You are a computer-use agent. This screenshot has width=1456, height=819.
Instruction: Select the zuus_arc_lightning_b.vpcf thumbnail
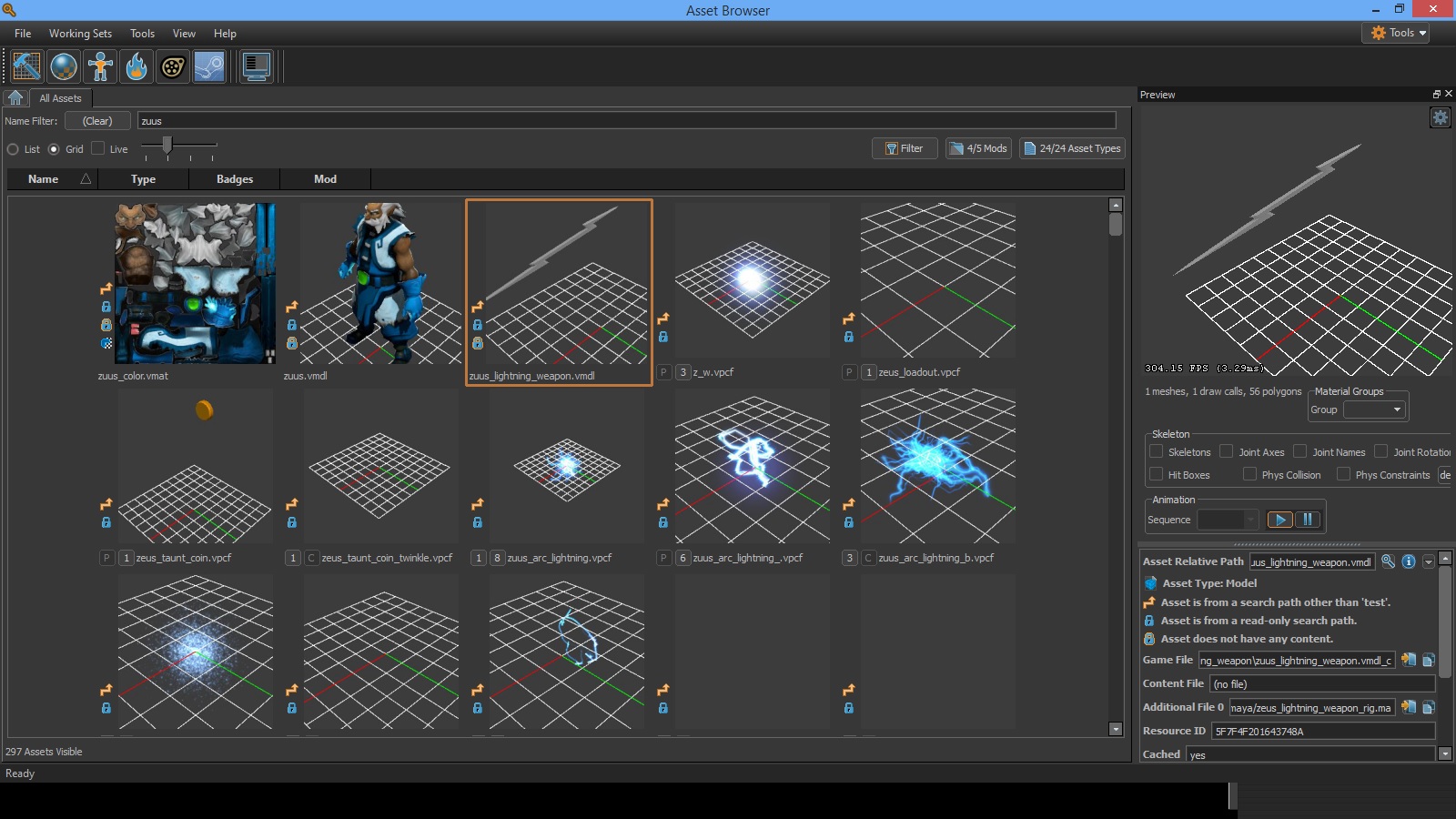(938, 467)
